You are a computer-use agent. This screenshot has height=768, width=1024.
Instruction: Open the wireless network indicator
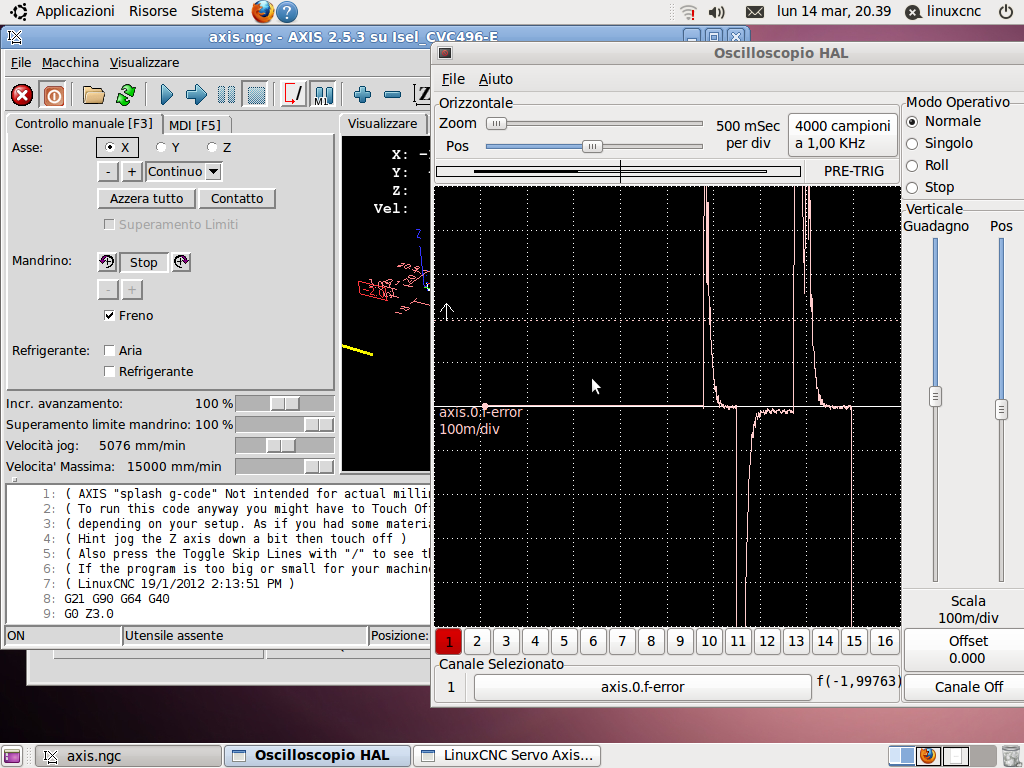click(688, 12)
